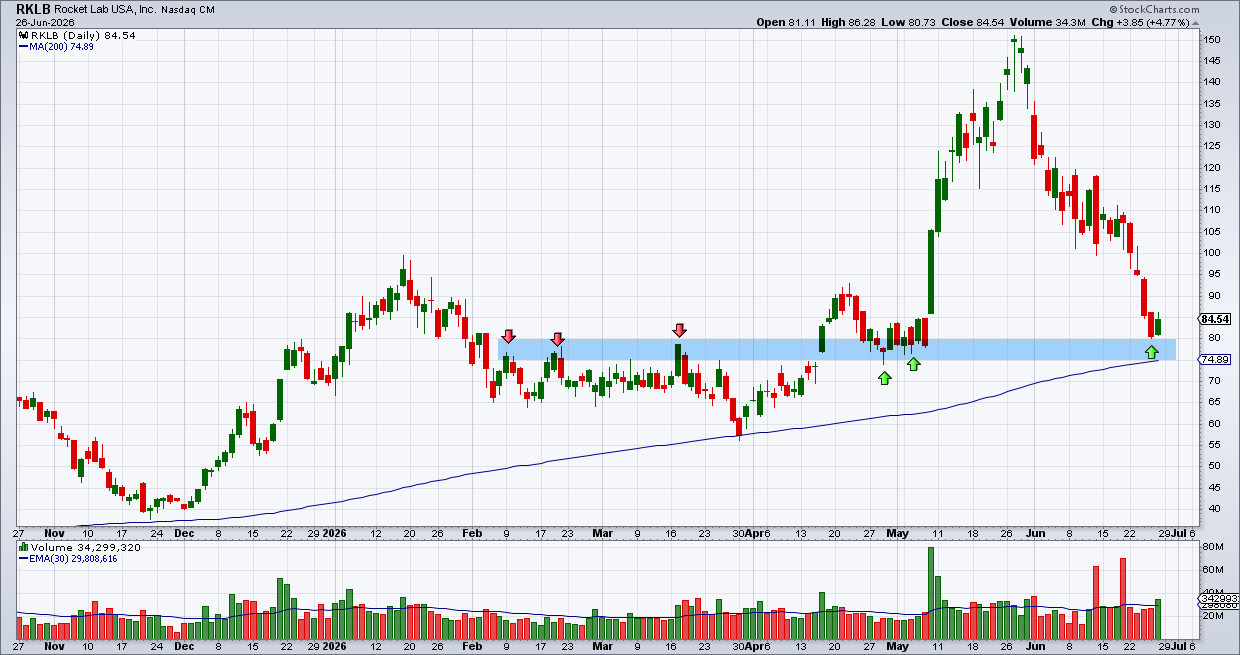Click the tallest green volume bar in May
Viewport: 1240px width, 655px height.
pyautogui.click(x=931, y=594)
